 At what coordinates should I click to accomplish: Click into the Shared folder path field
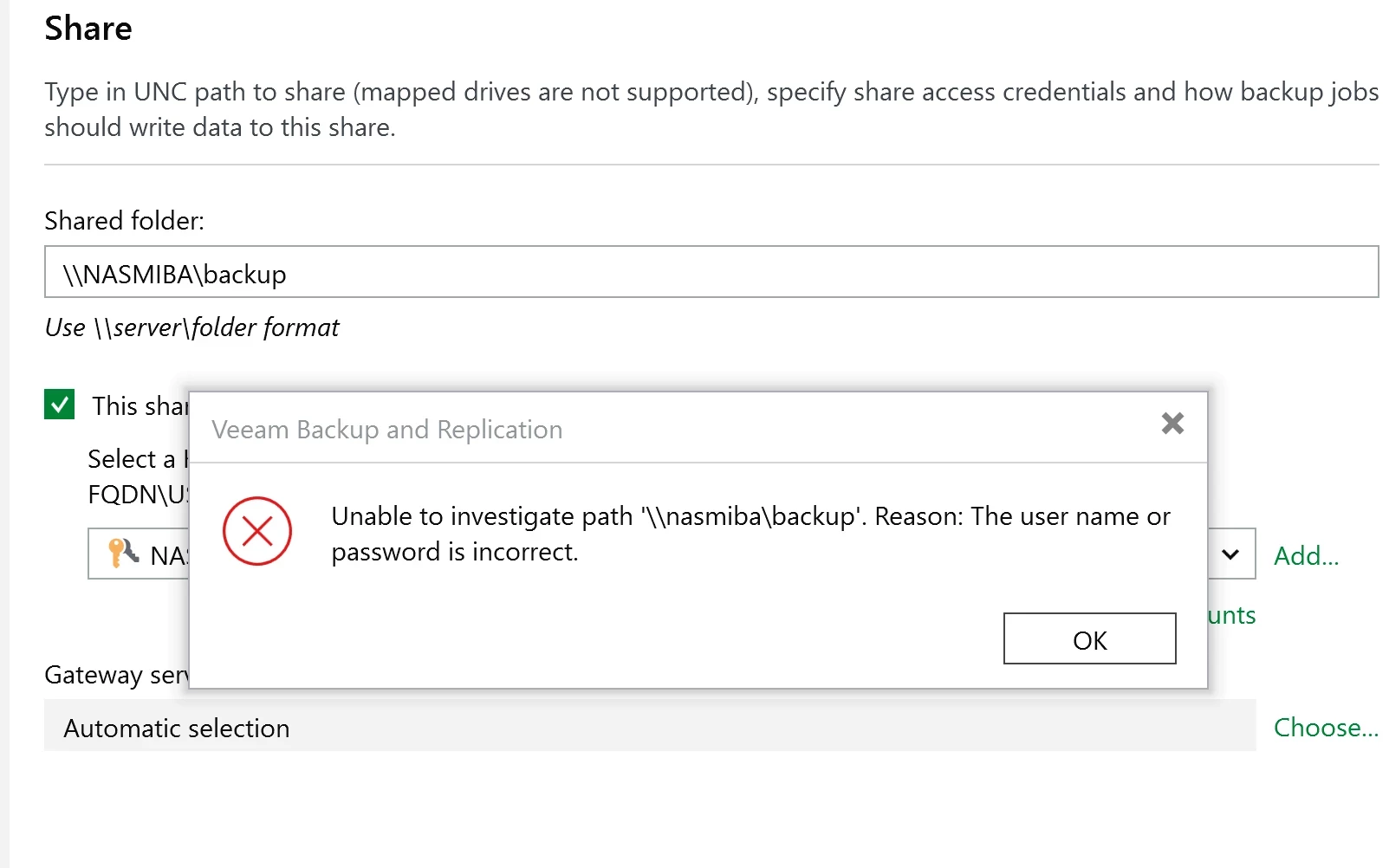click(711, 273)
